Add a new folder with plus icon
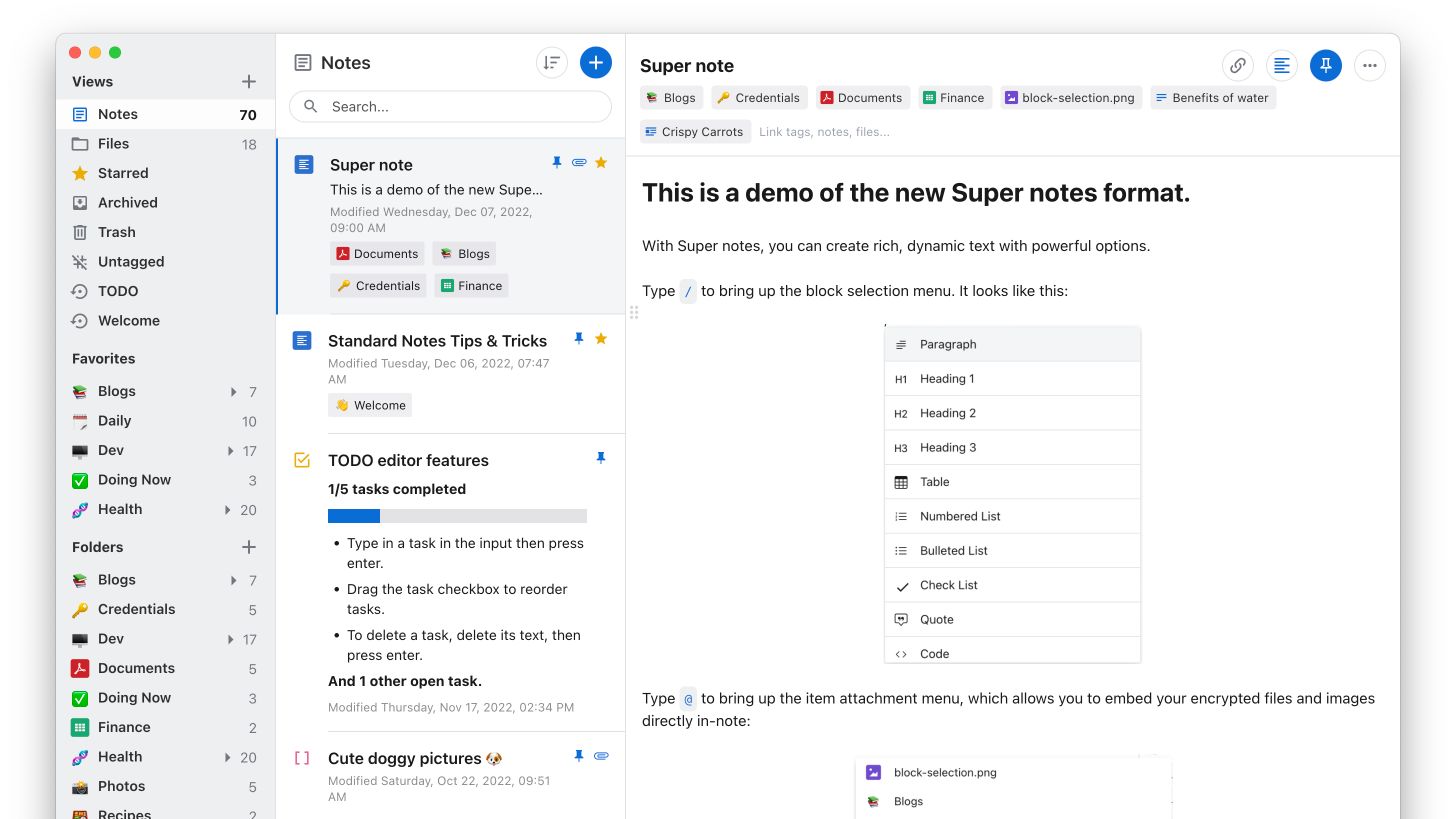Screen dimensions: 1456x819 249,547
